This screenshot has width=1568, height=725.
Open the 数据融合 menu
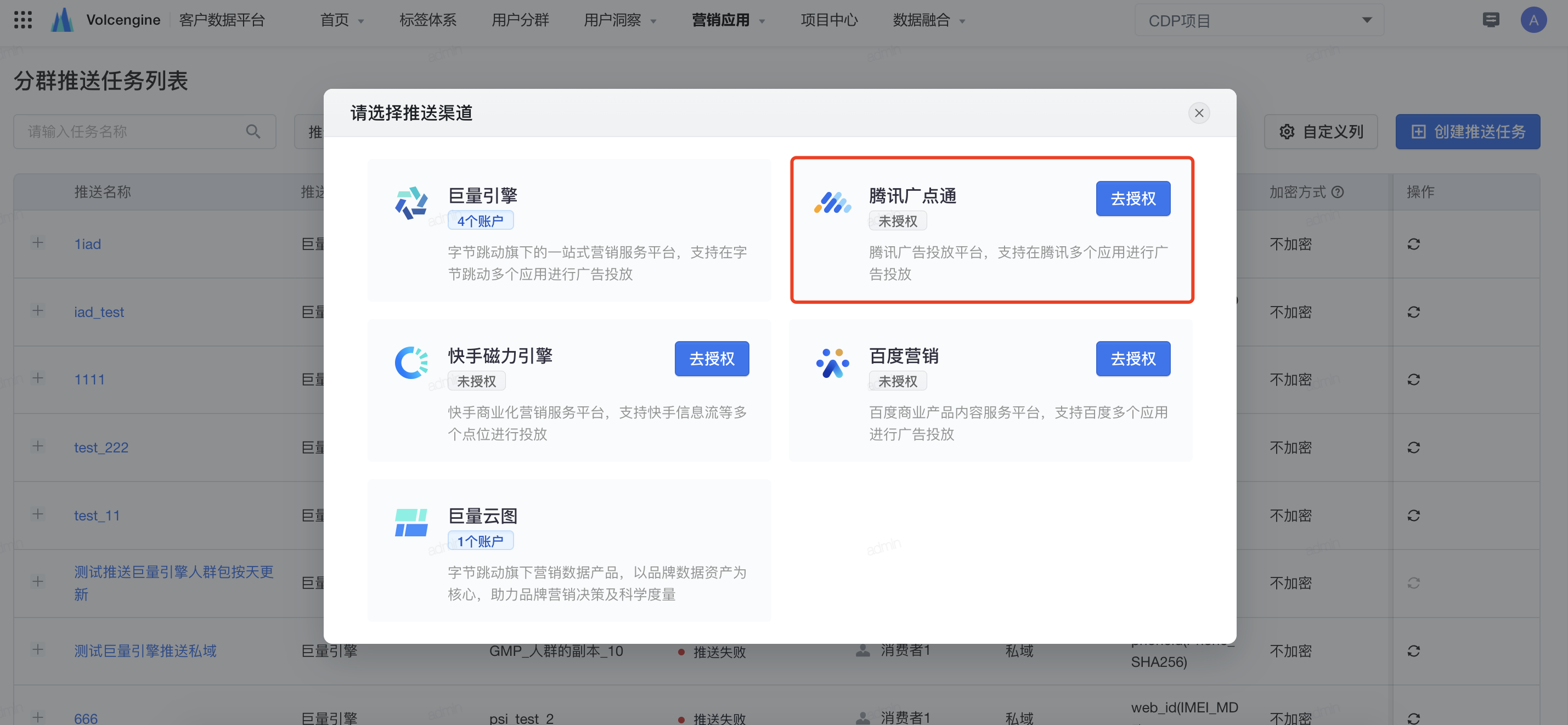(x=929, y=20)
